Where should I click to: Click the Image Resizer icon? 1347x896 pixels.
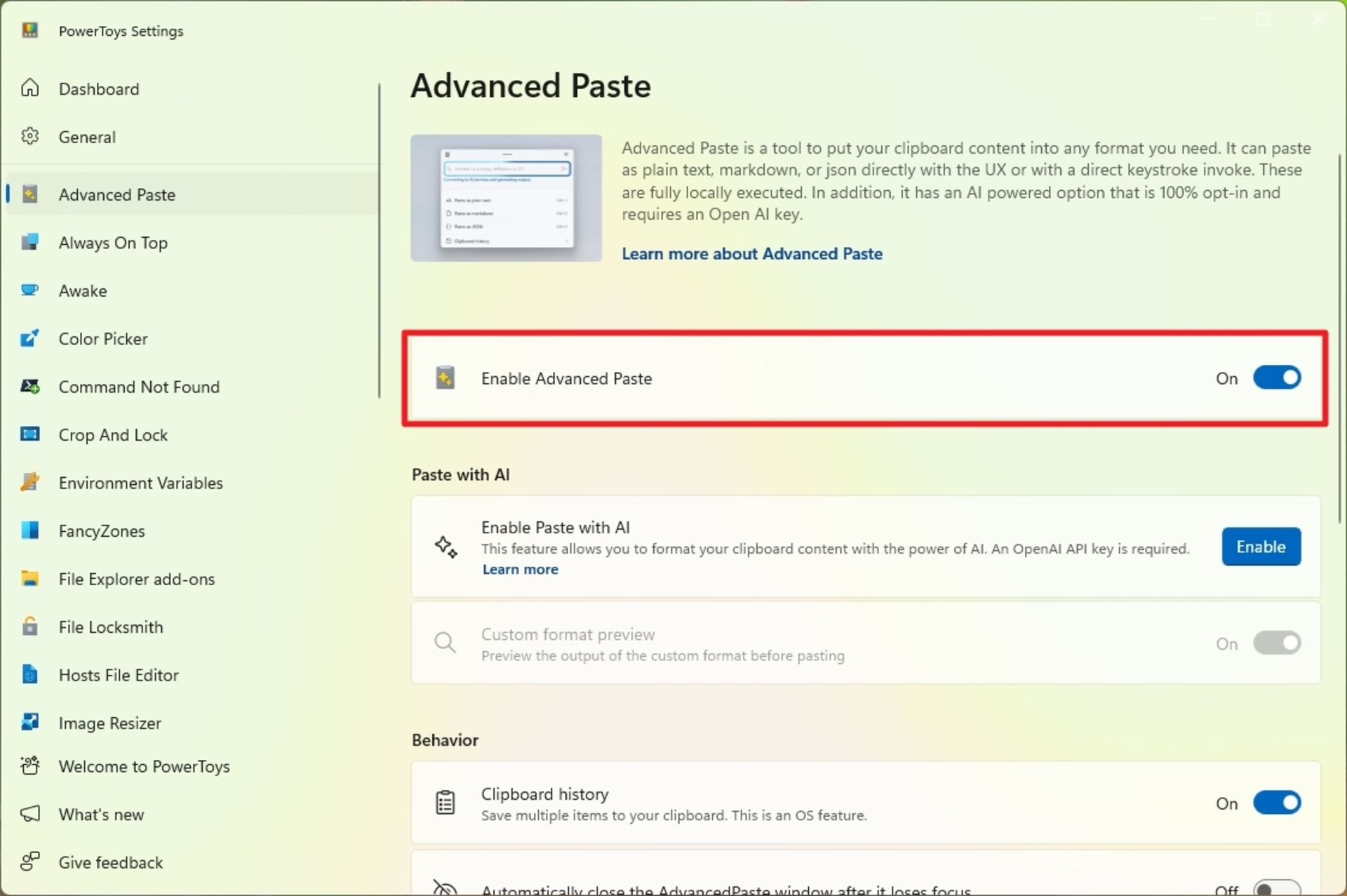pos(29,722)
